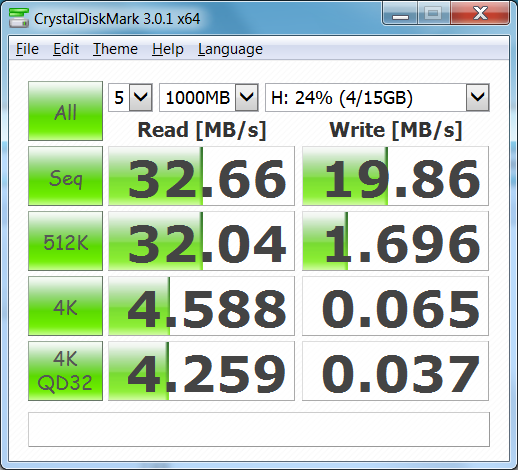
Task: Open the Language menu
Action: click(230, 49)
